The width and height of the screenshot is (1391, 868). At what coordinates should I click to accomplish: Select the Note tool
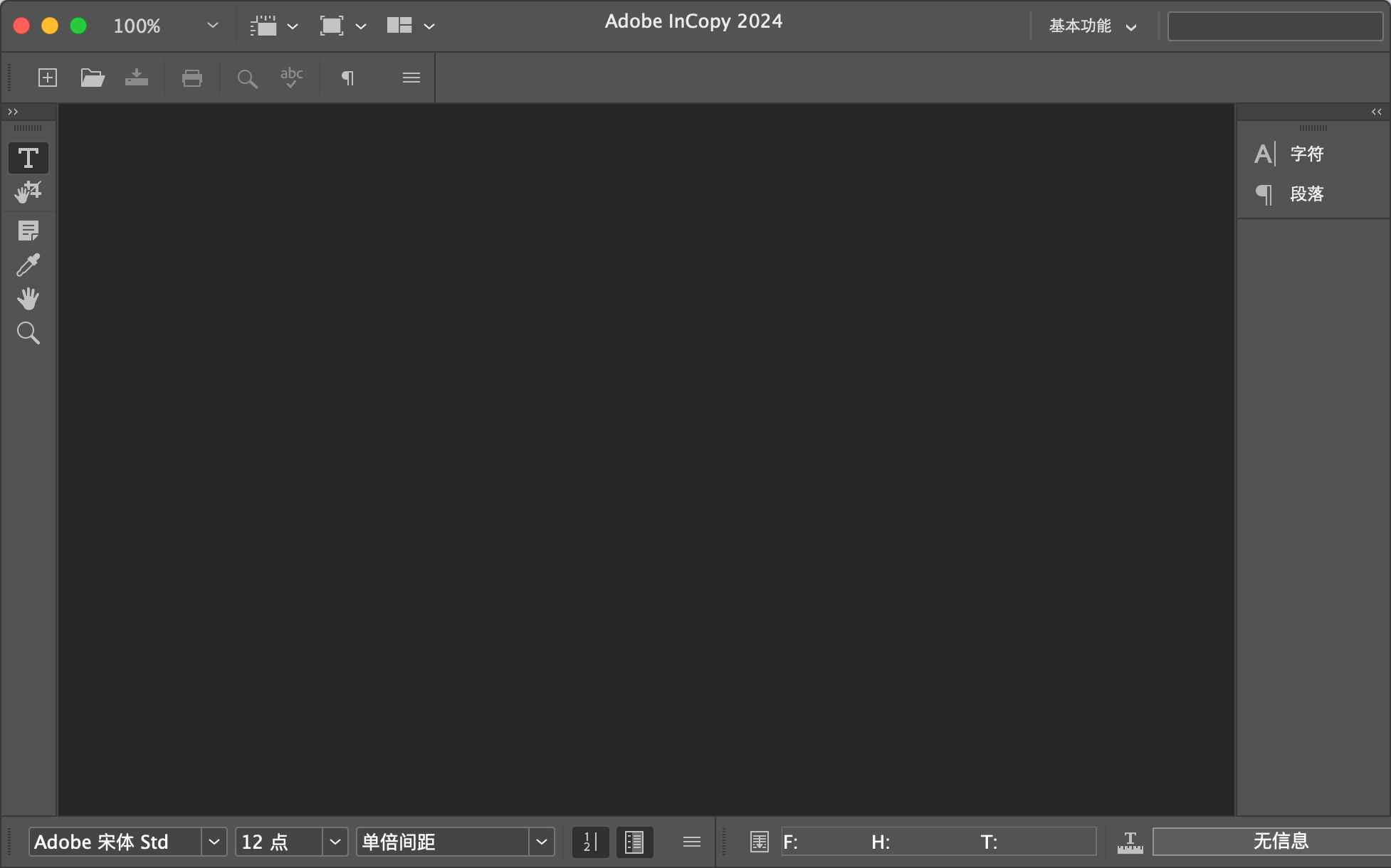28,231
